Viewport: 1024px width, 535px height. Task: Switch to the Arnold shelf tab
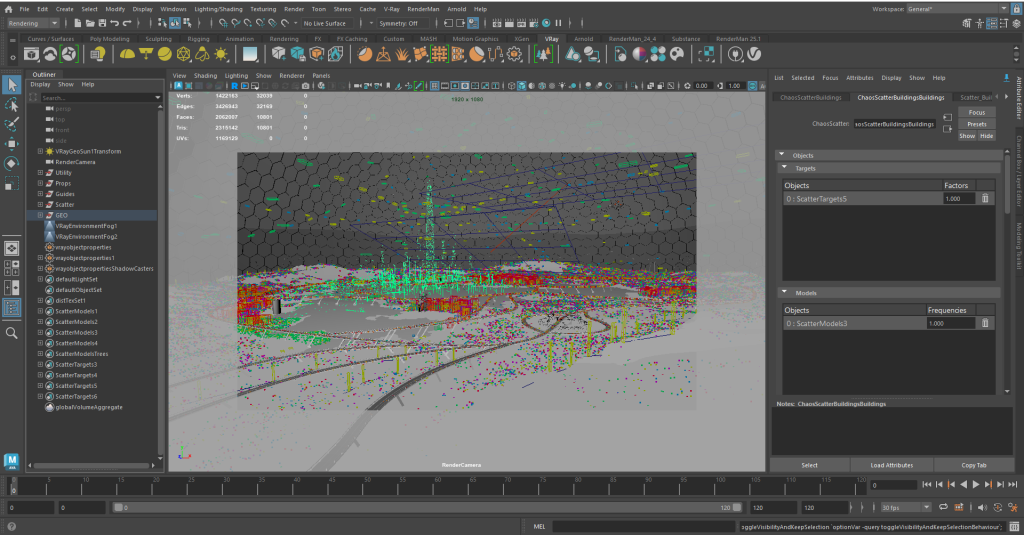tap(583, 38)
